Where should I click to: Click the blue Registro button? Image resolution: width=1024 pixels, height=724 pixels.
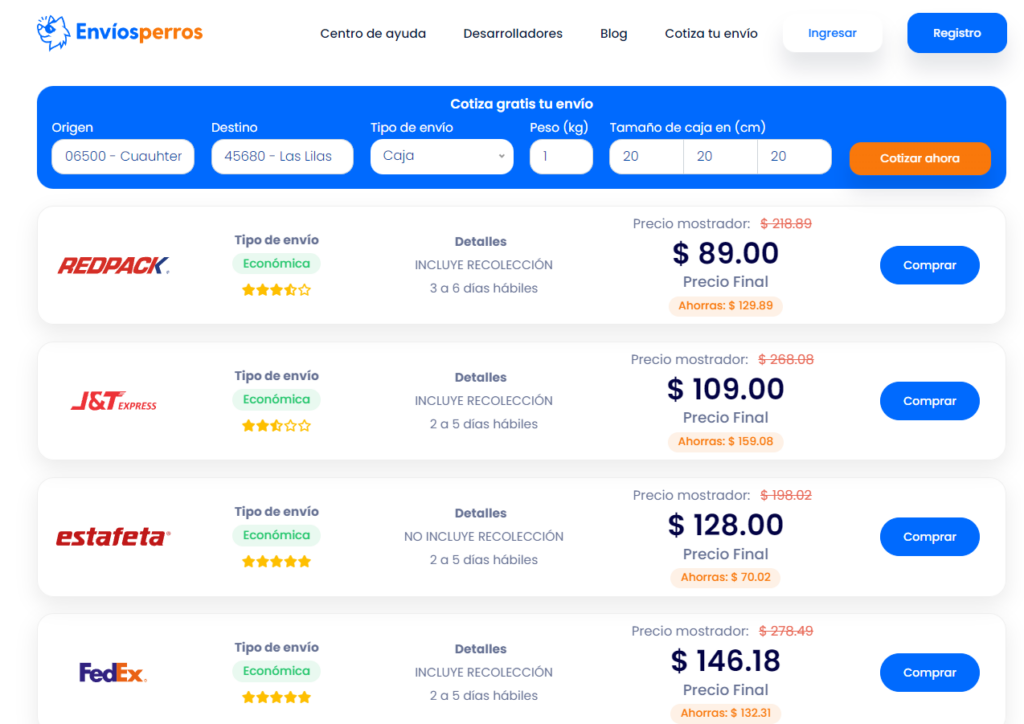956,33
